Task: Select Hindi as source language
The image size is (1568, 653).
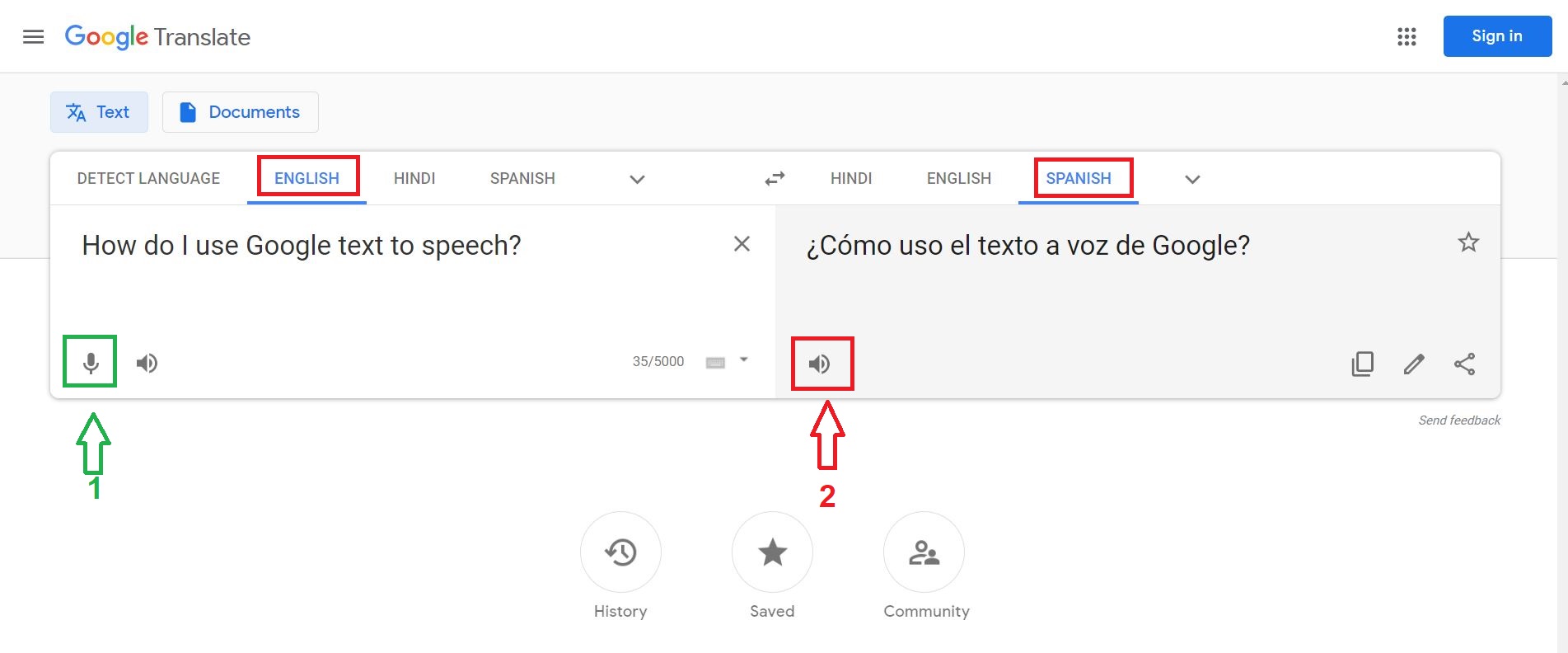Action: pyautogui.click(x=414, y=178)
